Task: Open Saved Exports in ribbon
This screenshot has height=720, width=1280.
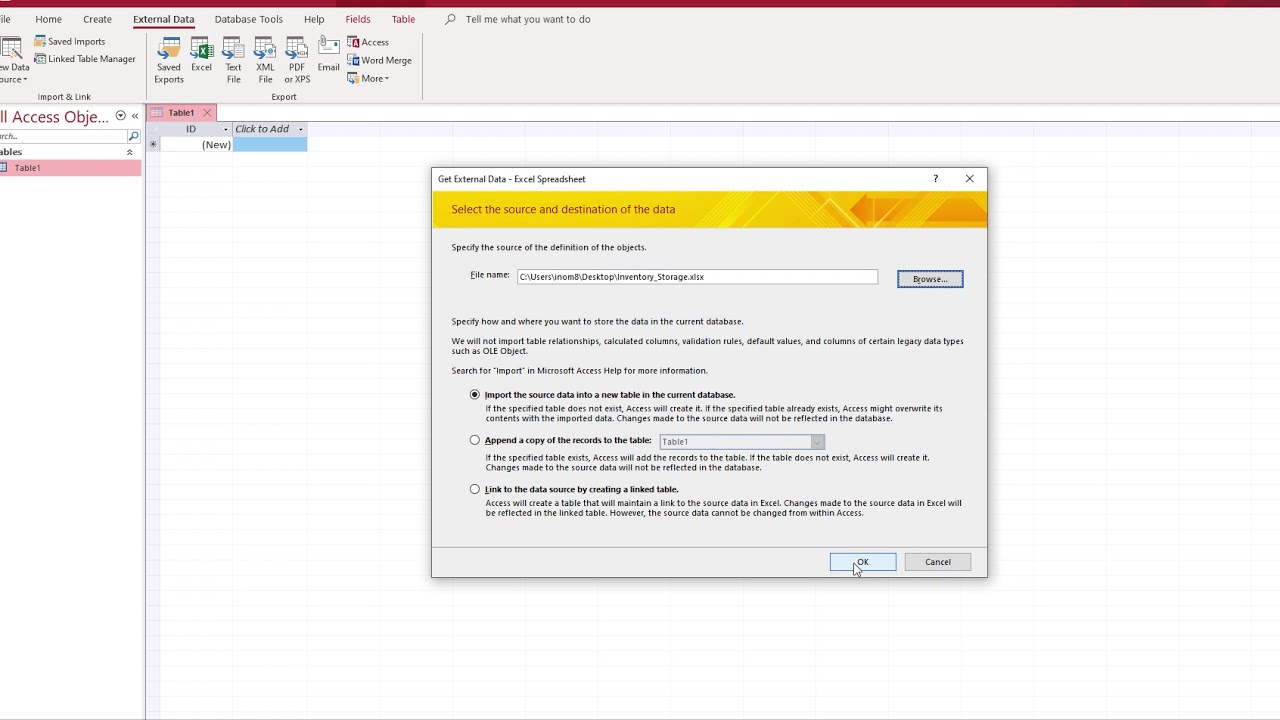Action: [x=169, y=60]
